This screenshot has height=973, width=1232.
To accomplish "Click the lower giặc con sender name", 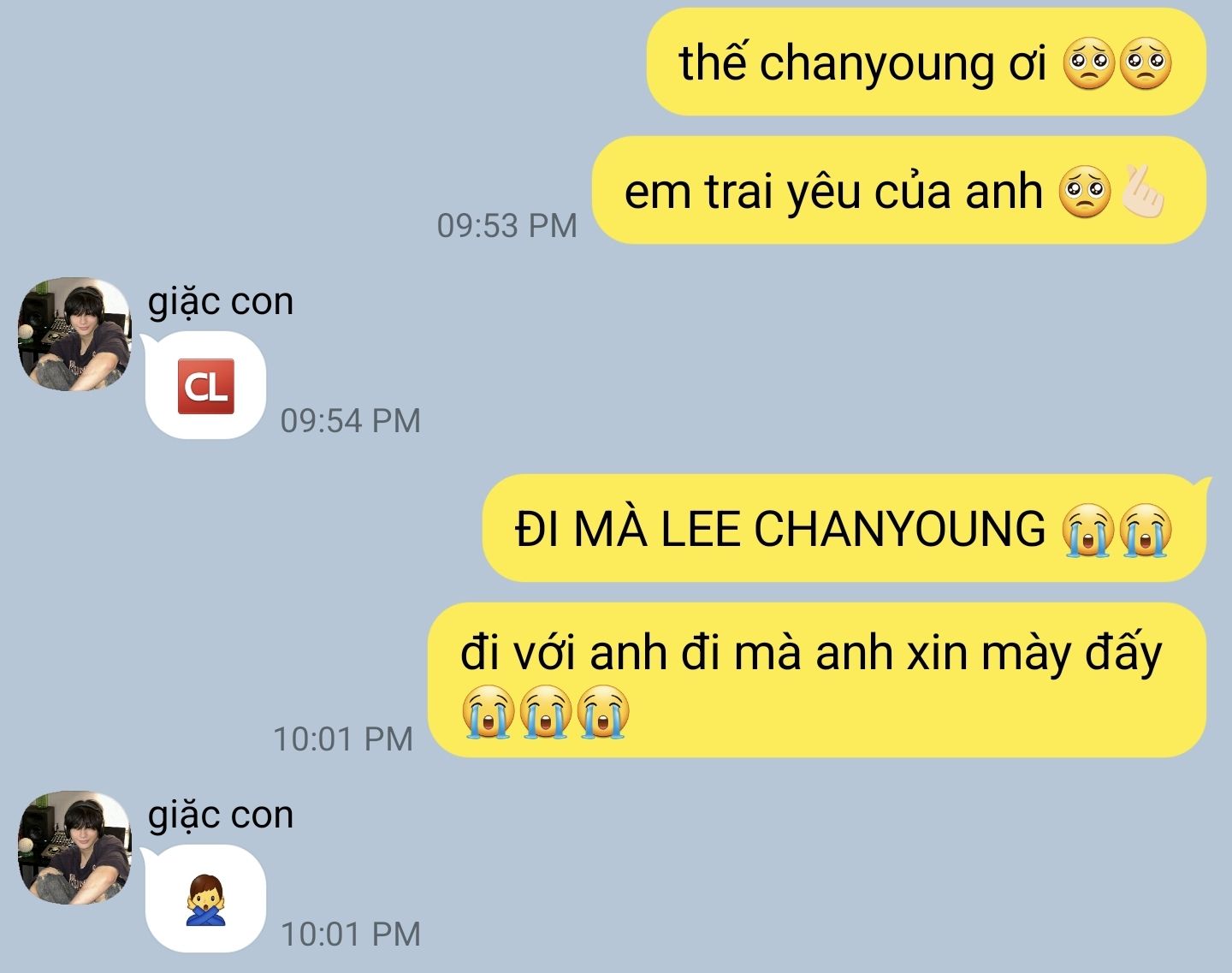I will [221, 815].
